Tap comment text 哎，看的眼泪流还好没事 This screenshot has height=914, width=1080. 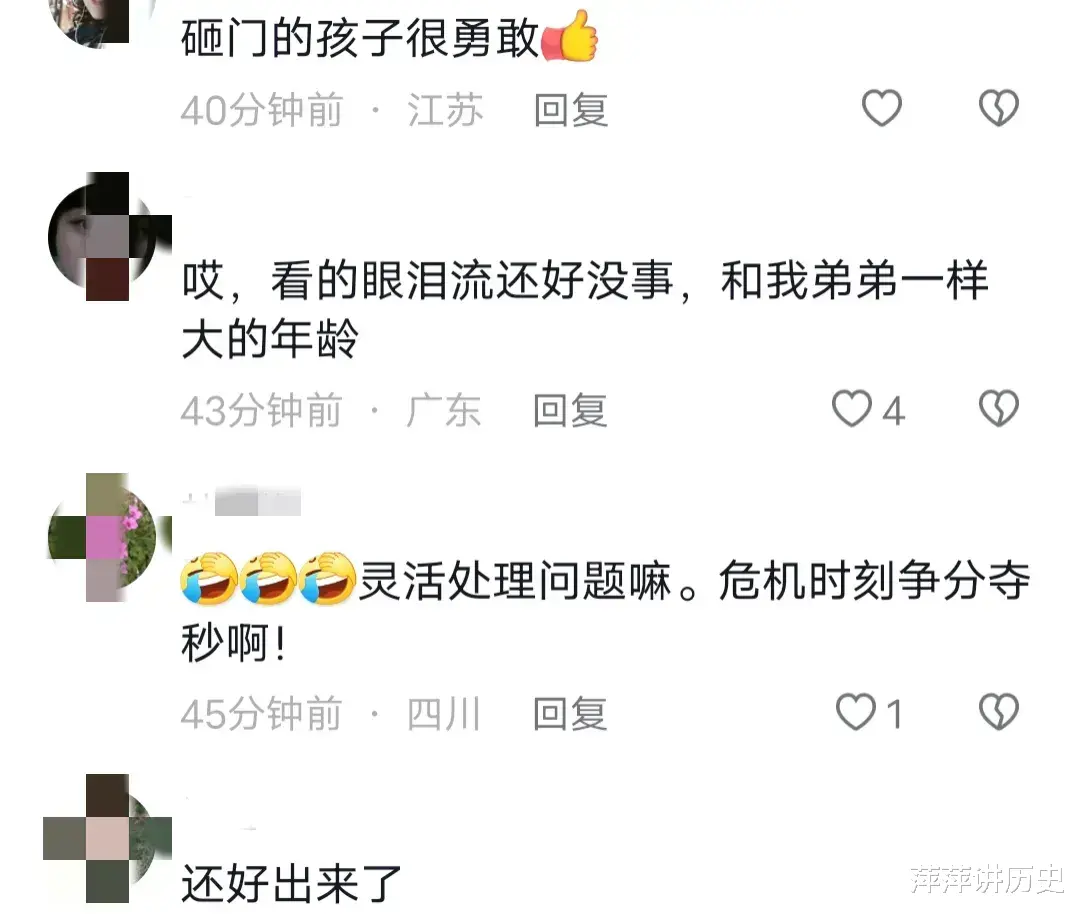point(428,282)
